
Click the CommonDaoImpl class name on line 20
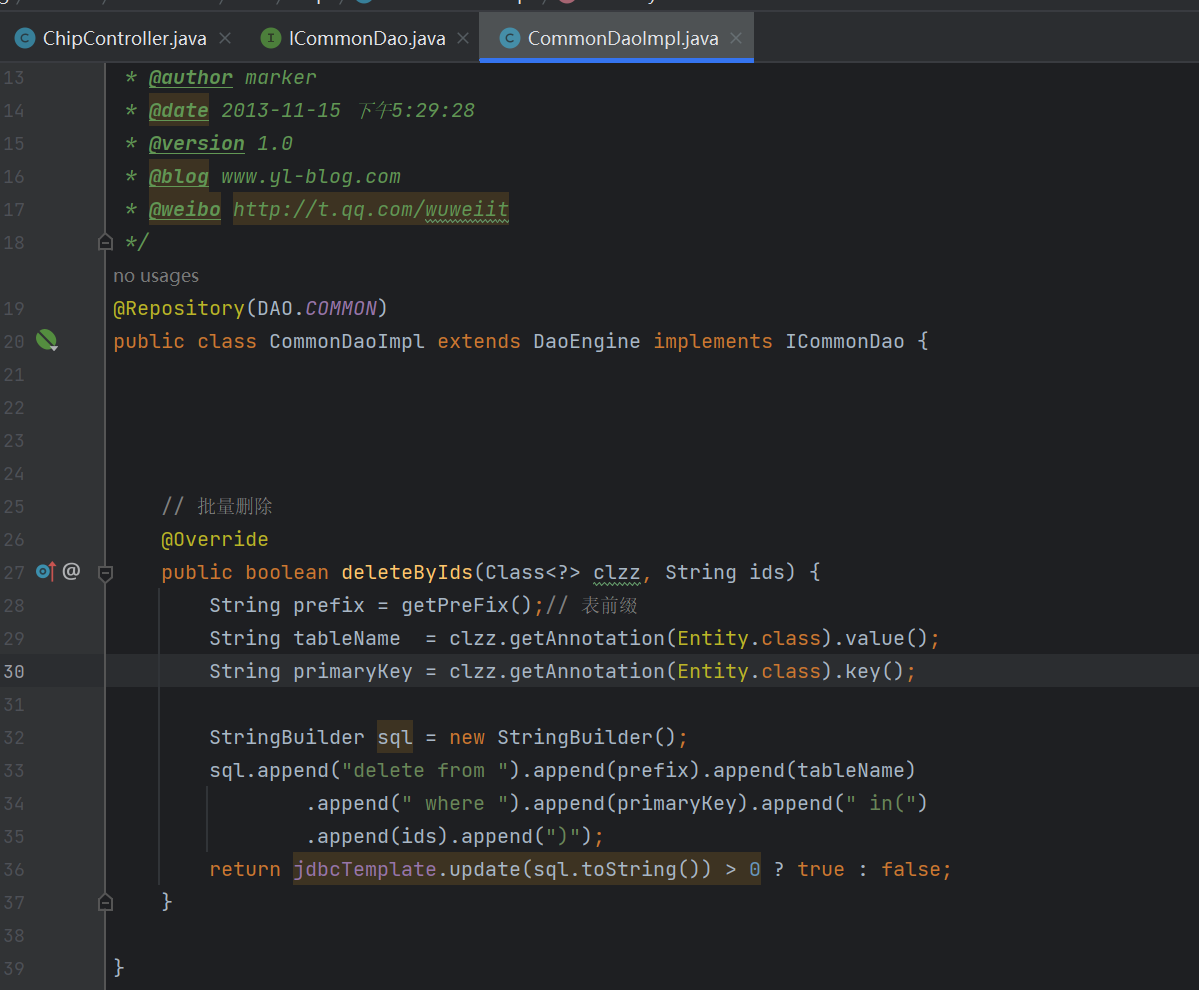[x=346, y=342]
